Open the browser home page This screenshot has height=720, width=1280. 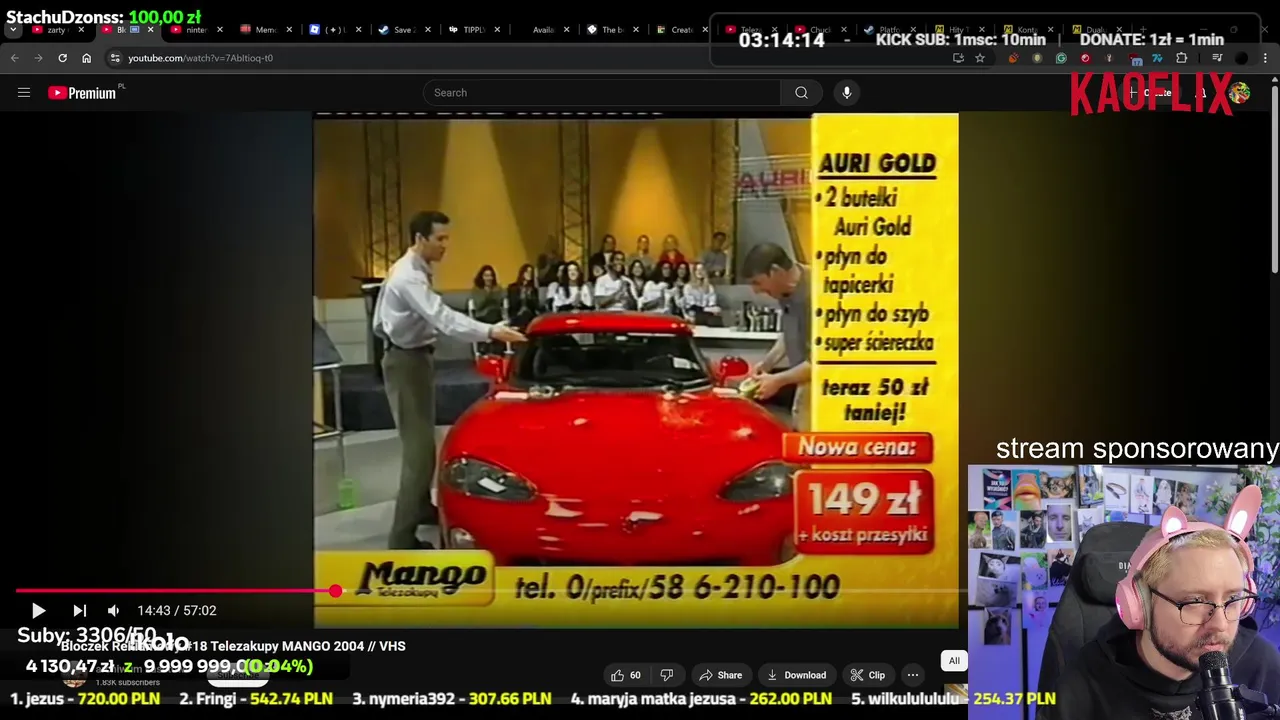click(x=87, y=58)
